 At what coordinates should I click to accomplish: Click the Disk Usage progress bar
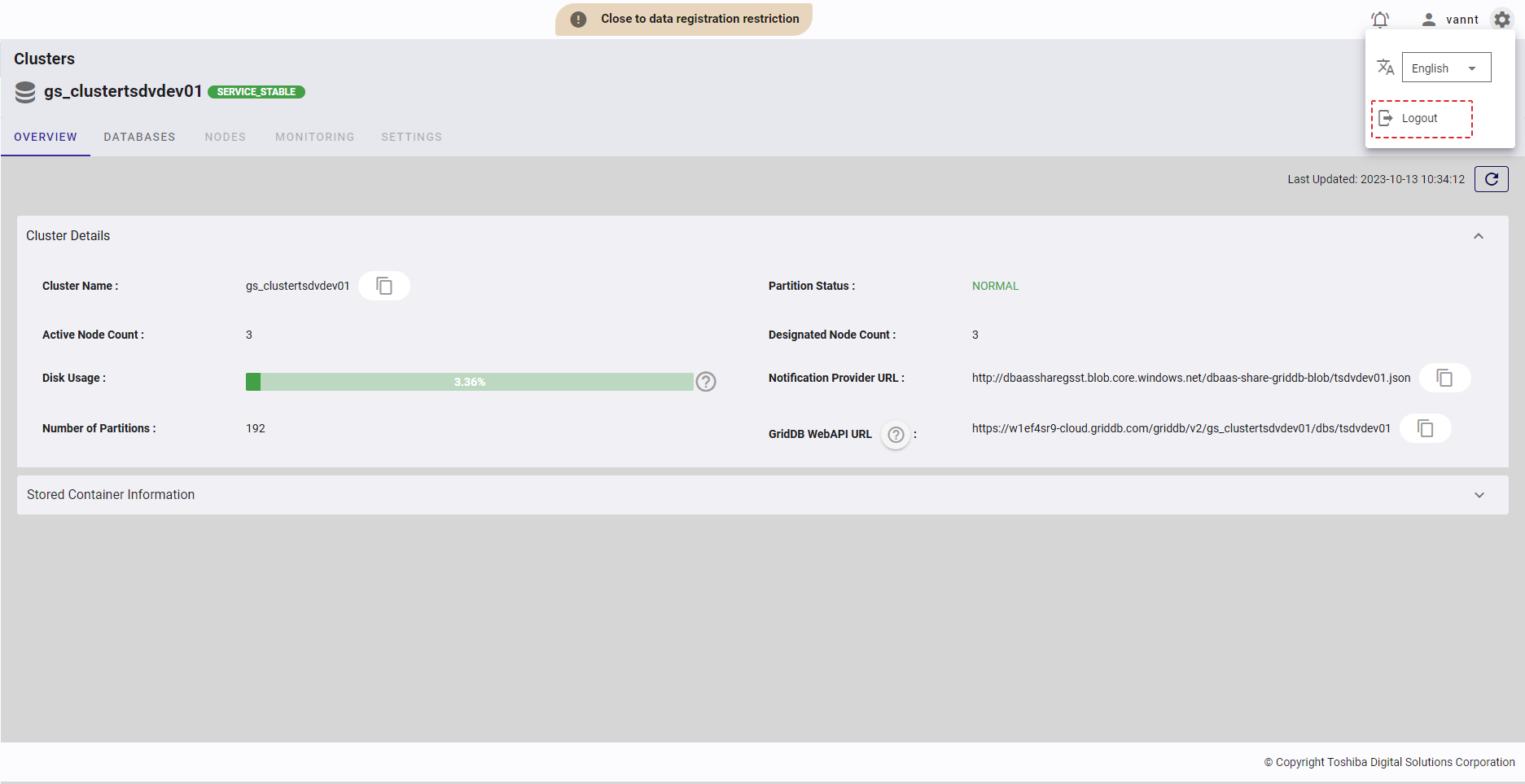pos(469,382)
